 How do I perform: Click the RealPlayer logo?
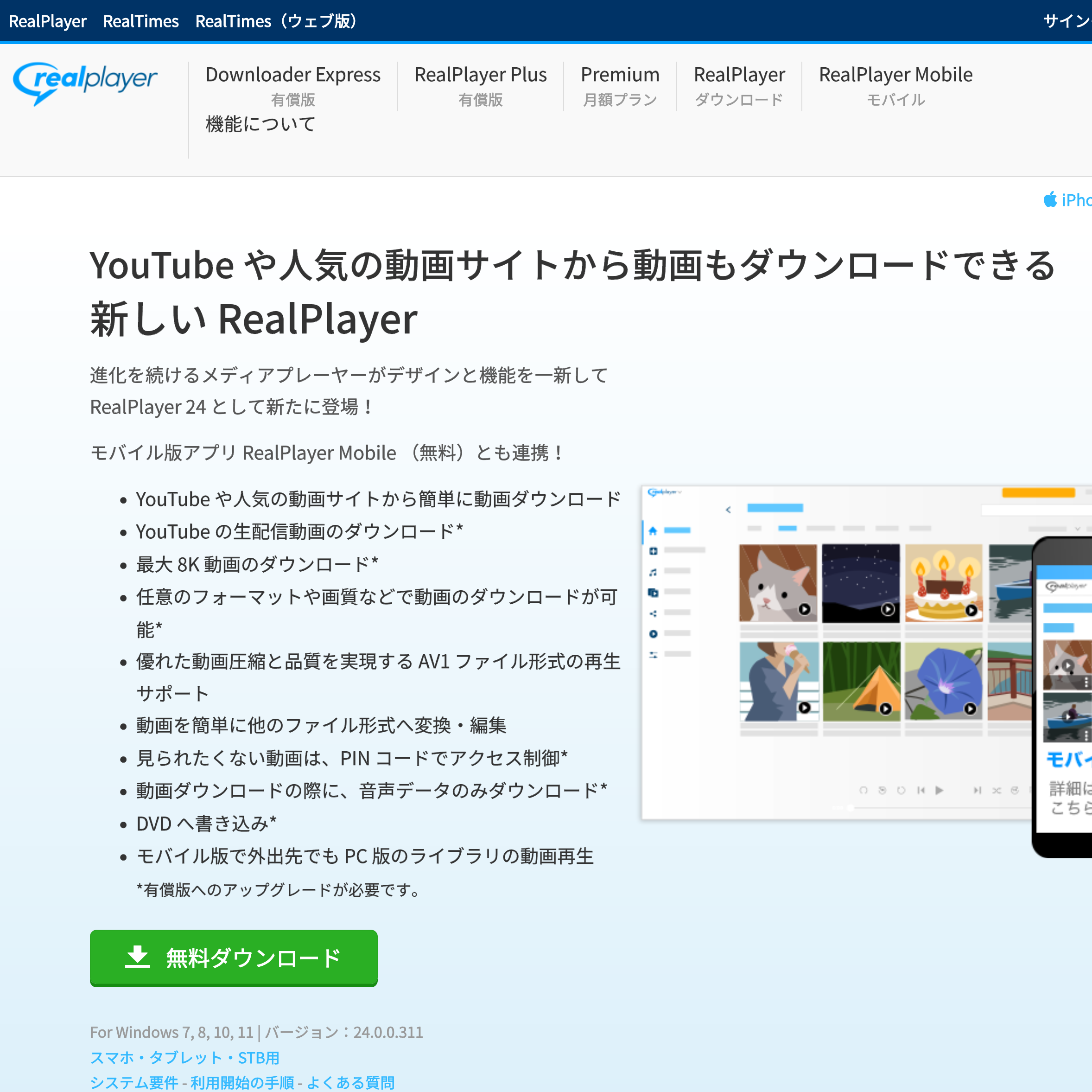pos(85,83)
